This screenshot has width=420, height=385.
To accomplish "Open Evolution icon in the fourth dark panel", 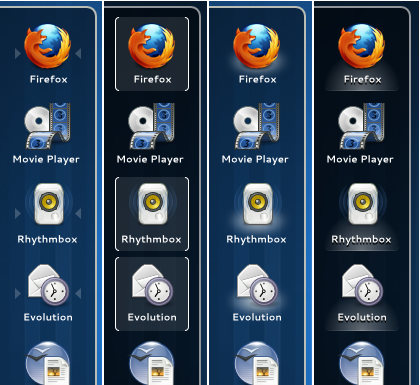I will pyautogui.click(x=362, y=285).
